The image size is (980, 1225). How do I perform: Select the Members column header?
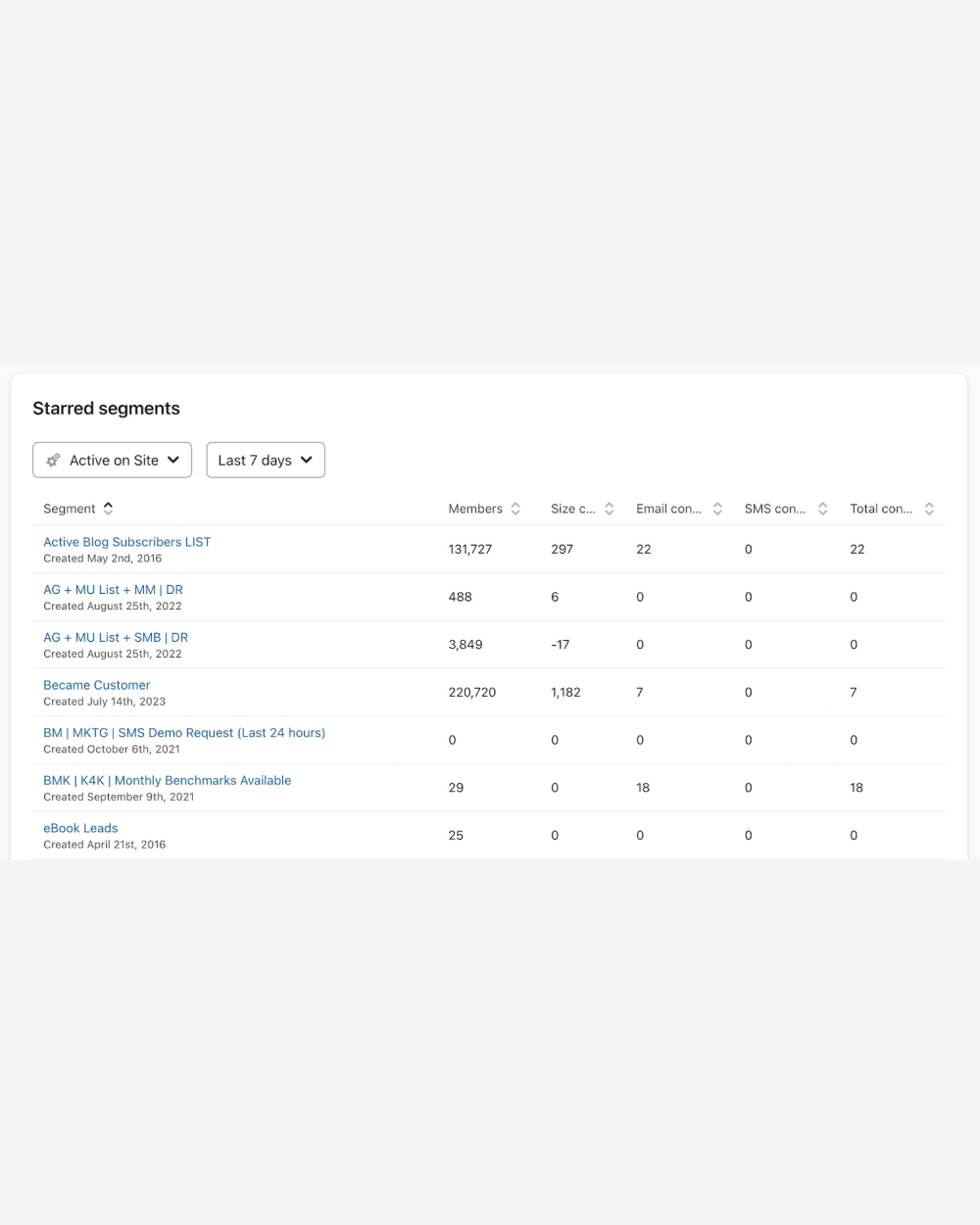(476, 508)
